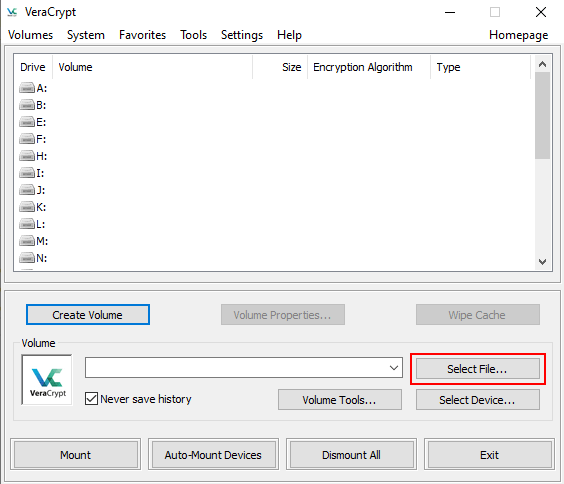Click the Create Volume button

pyautogui.click(x=88, y=315)
